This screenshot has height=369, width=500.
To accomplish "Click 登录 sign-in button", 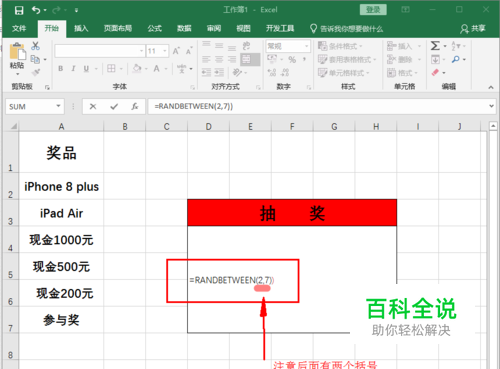I will [373, 10].
